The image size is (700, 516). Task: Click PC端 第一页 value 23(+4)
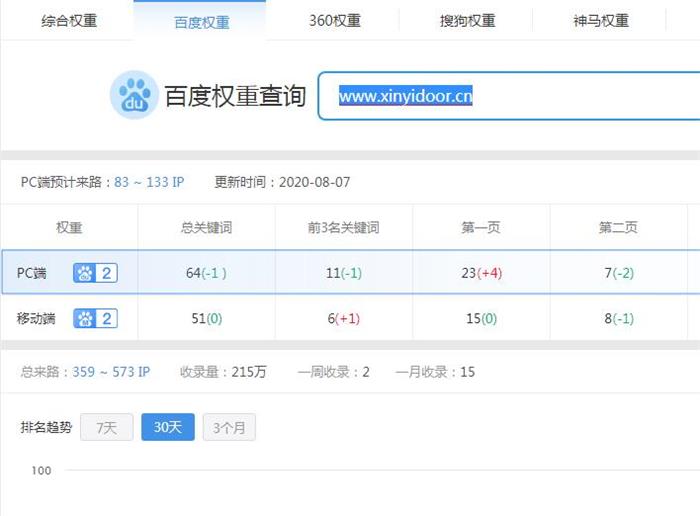tap(482, 273)
